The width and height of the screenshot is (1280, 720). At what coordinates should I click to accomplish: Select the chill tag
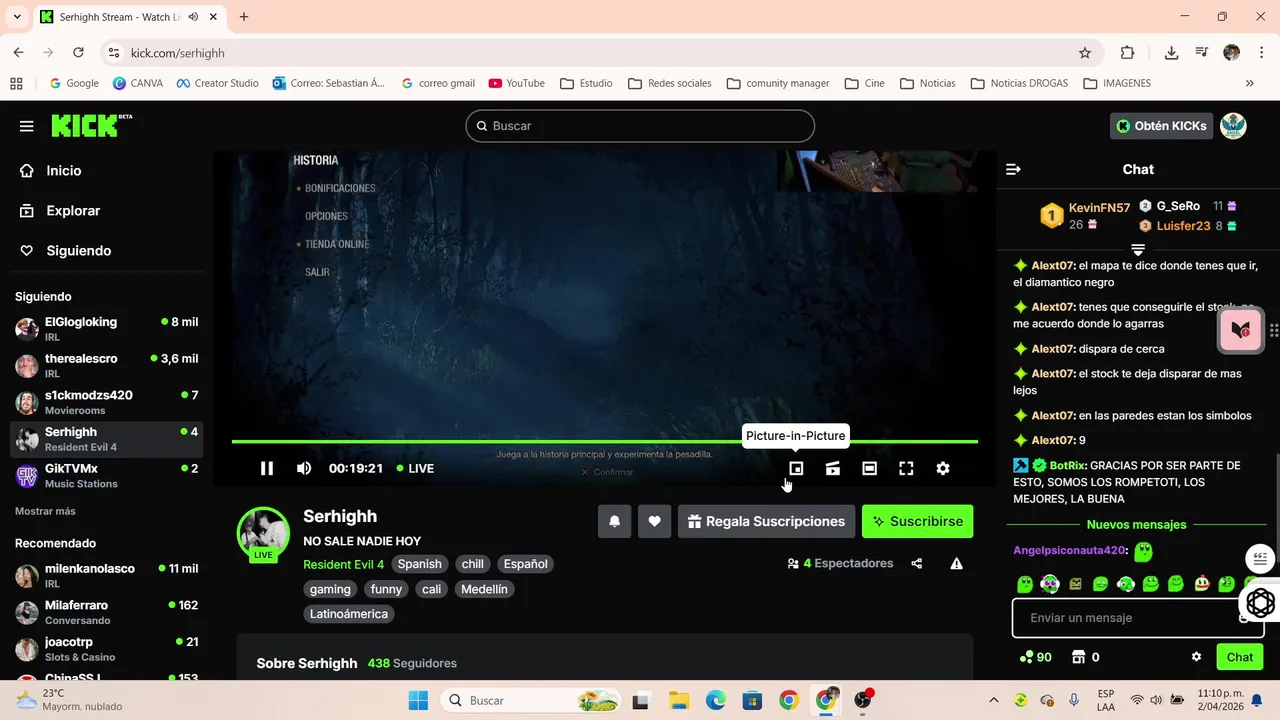473,564
